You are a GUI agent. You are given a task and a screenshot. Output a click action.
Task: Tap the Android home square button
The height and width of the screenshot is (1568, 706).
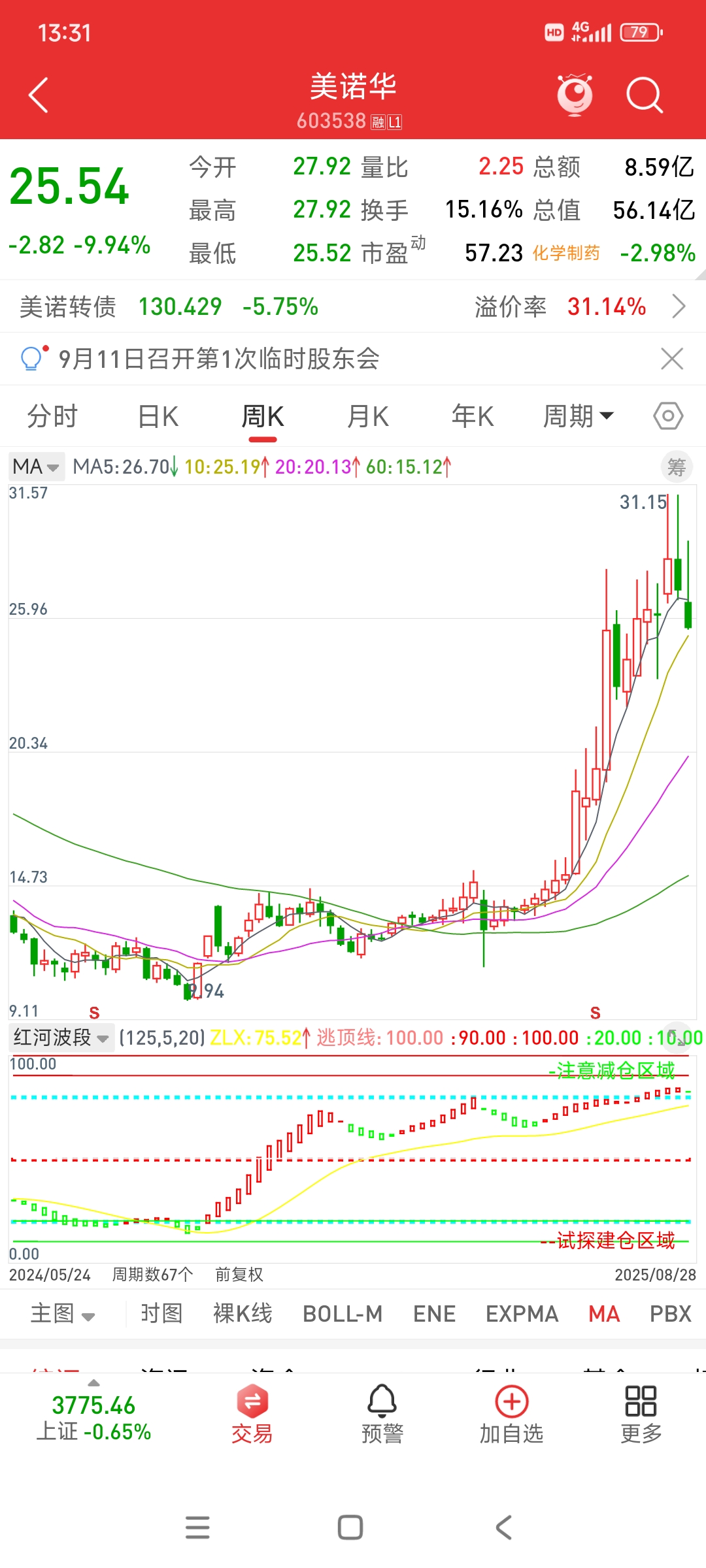(350, 1527)
